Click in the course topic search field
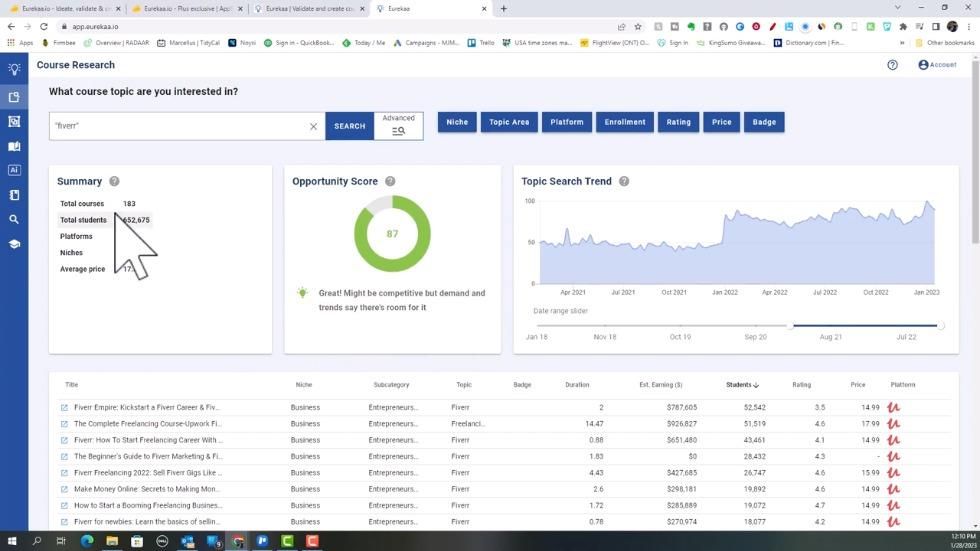Image resolution: width=980 pixels, height=551 pixels. pos(180,126)
